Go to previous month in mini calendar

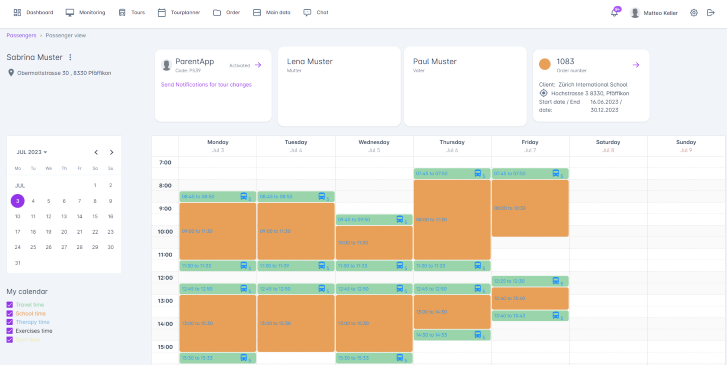pos(96,152)
